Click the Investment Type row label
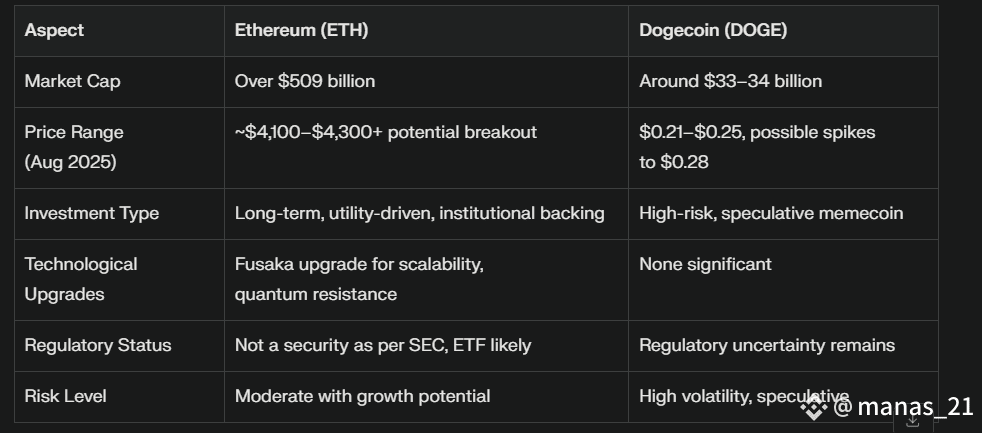 coord(91,214)
